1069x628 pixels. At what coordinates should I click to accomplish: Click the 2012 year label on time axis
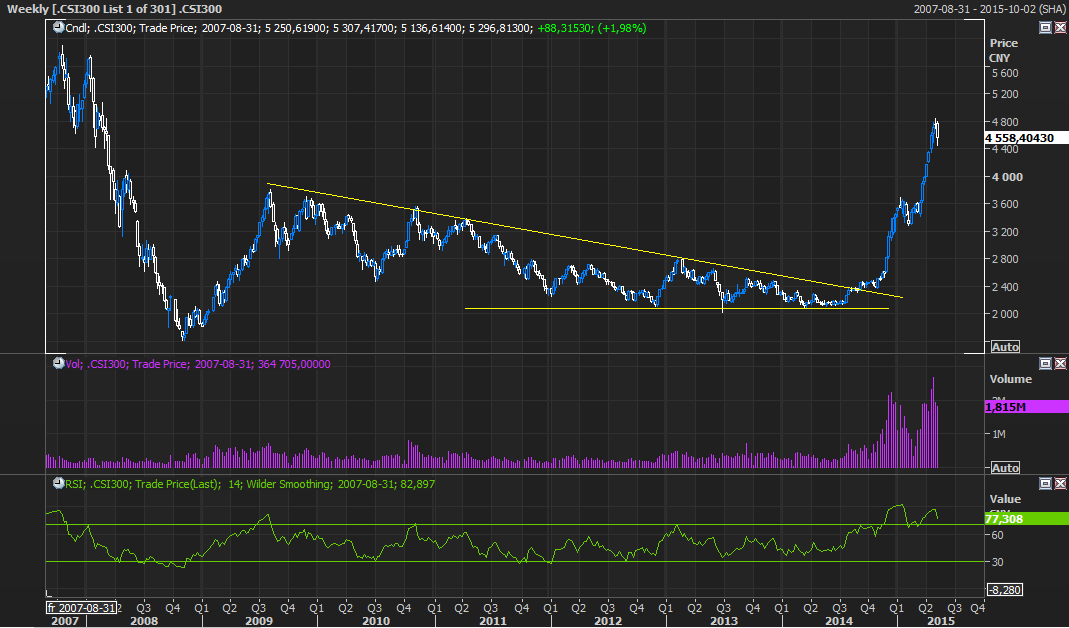[x=608, y=621]
